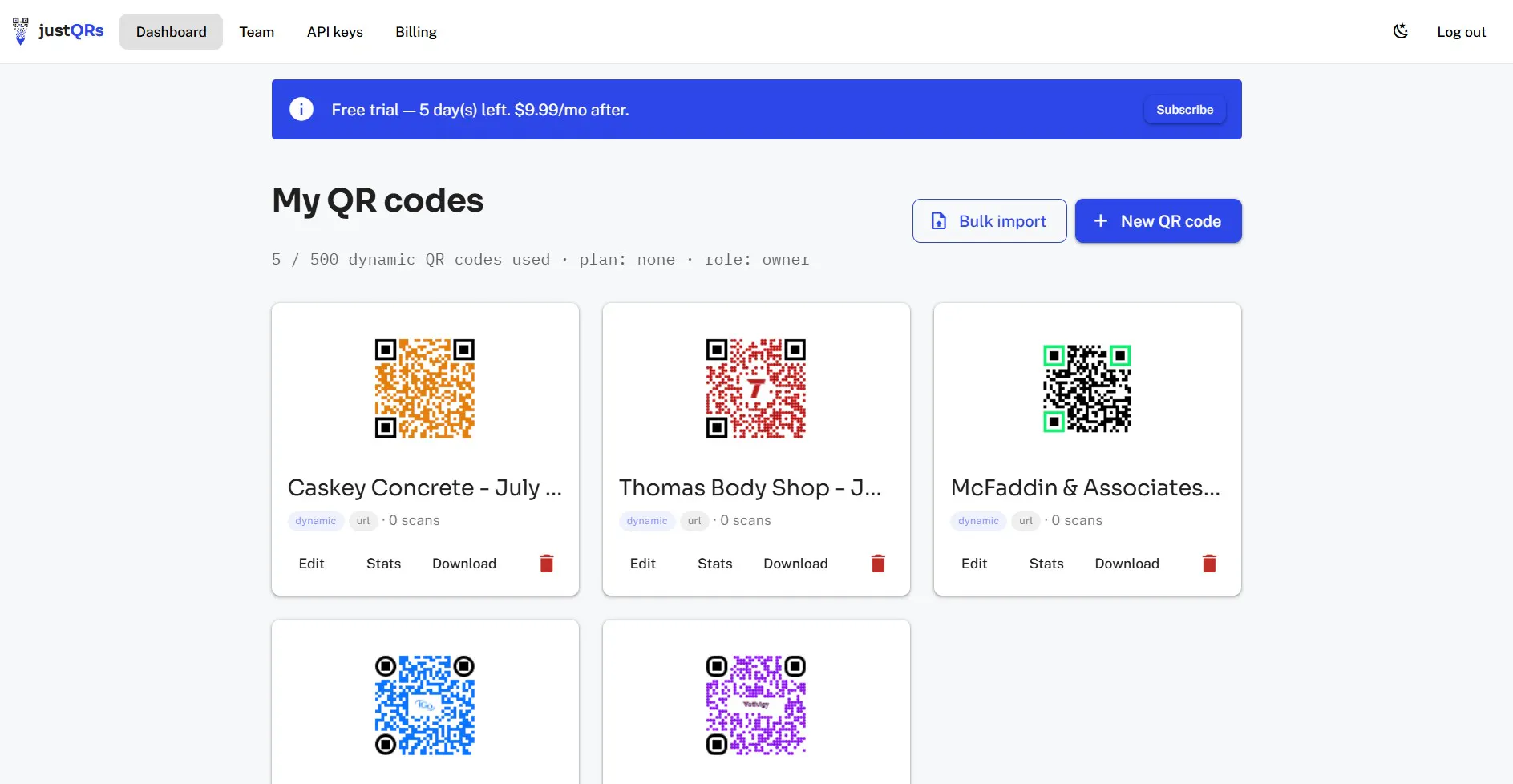Click the plus icon in New QR code
This screenshot has width=1513, height=784.
(1101, 220)
